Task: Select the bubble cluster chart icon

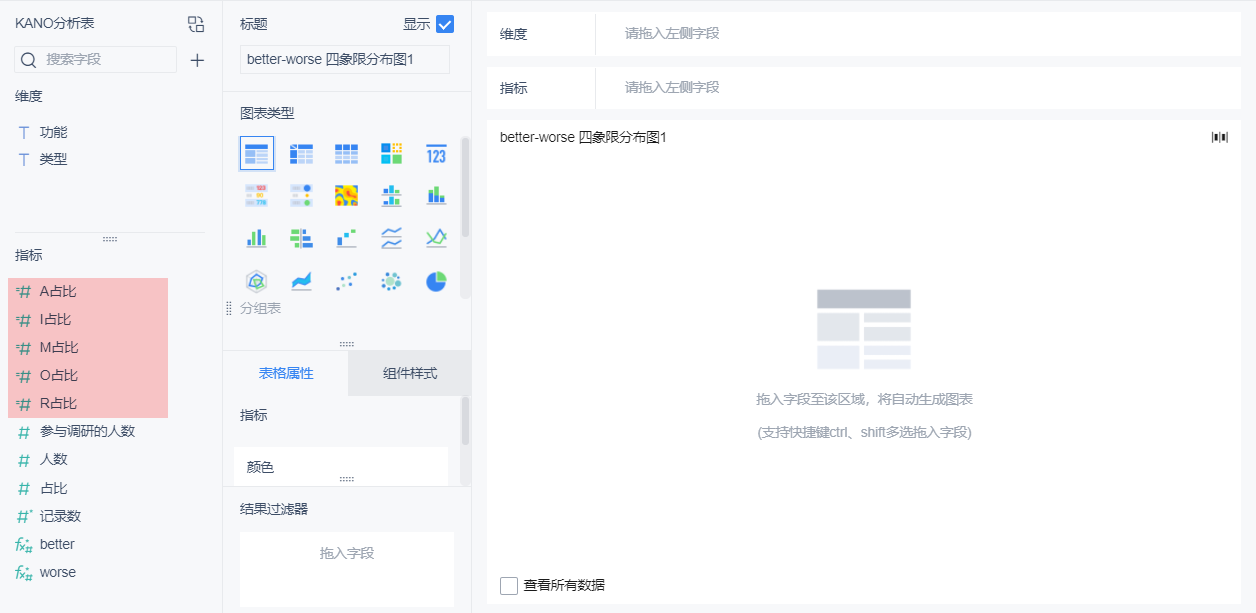Action: [x=391, y=282]
